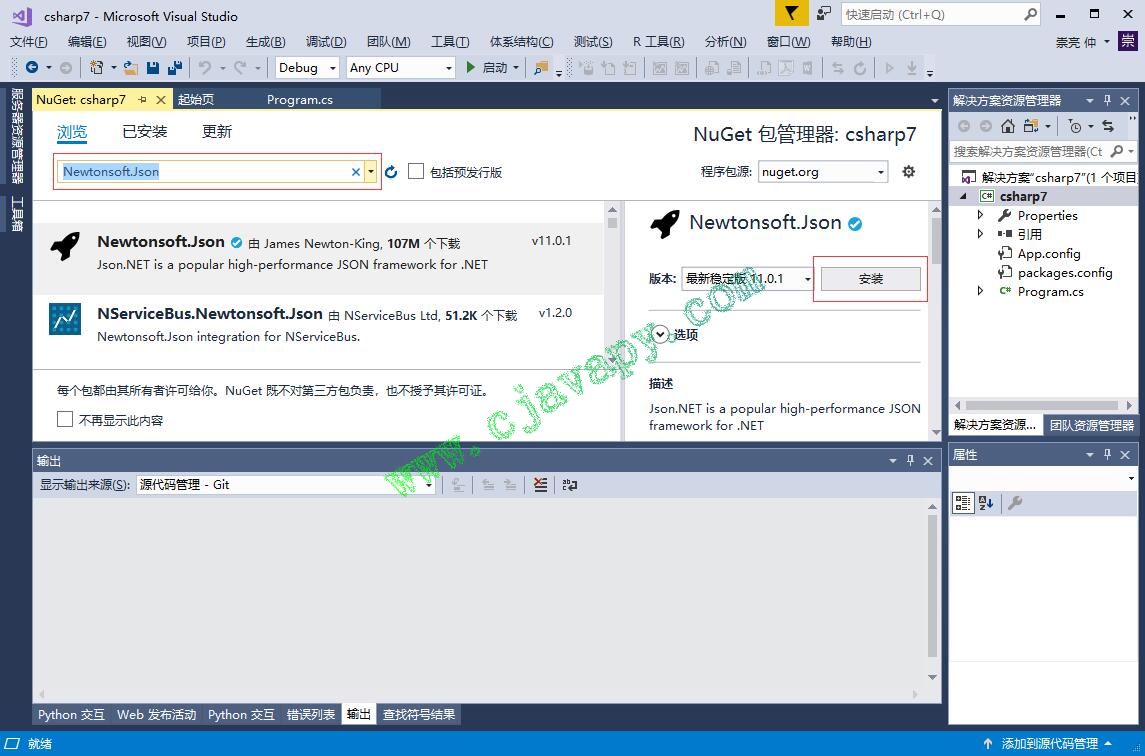Click the 启动 start button
Image resolution: width=1145 pixels, height=756 pixels.
[x=493, y=68]
